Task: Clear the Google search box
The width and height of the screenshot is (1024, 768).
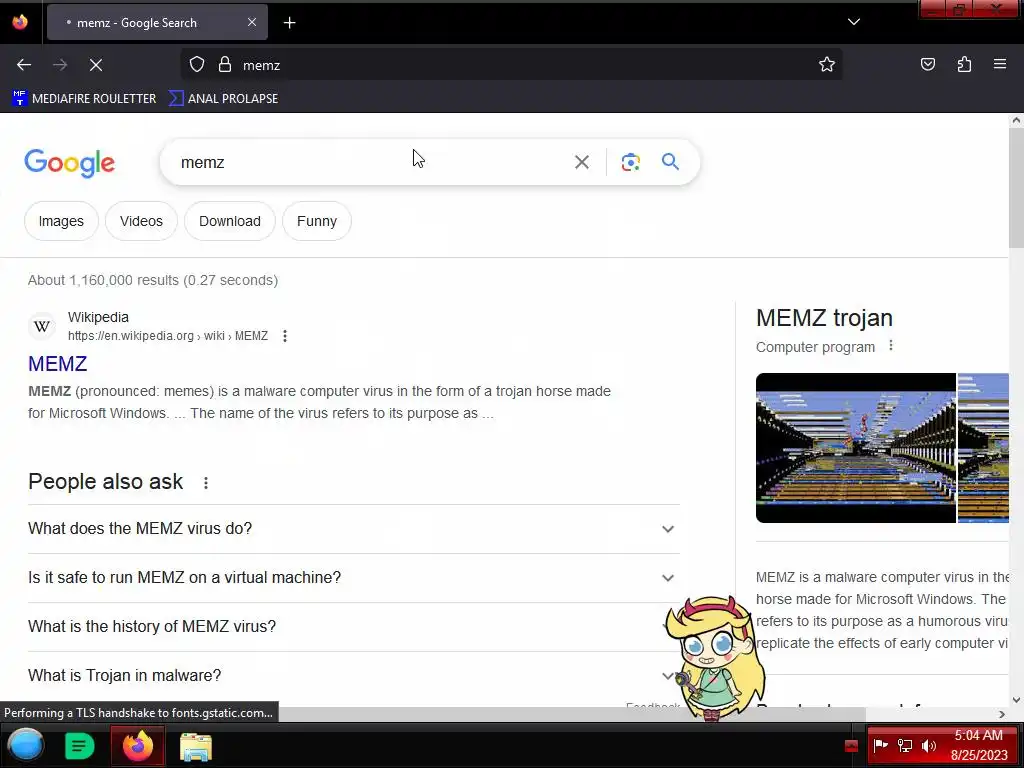Action: (581, 162)
